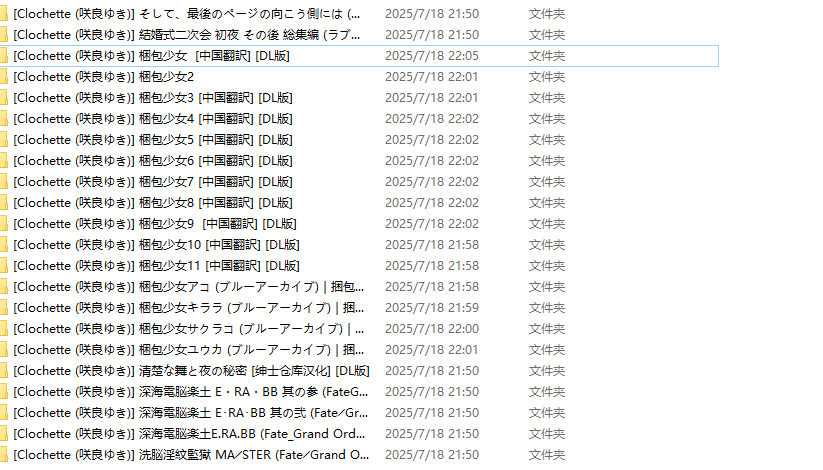The image size is (823, 470).
Task: Click folder icon of 結婚式二次会 row
Action: point(4,35)
